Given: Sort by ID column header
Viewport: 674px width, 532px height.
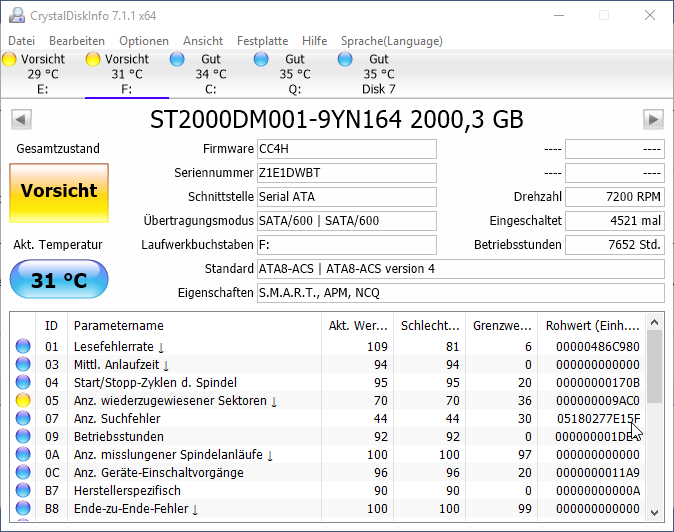Looking at the screenshot, I should click(x=52, y=326).
